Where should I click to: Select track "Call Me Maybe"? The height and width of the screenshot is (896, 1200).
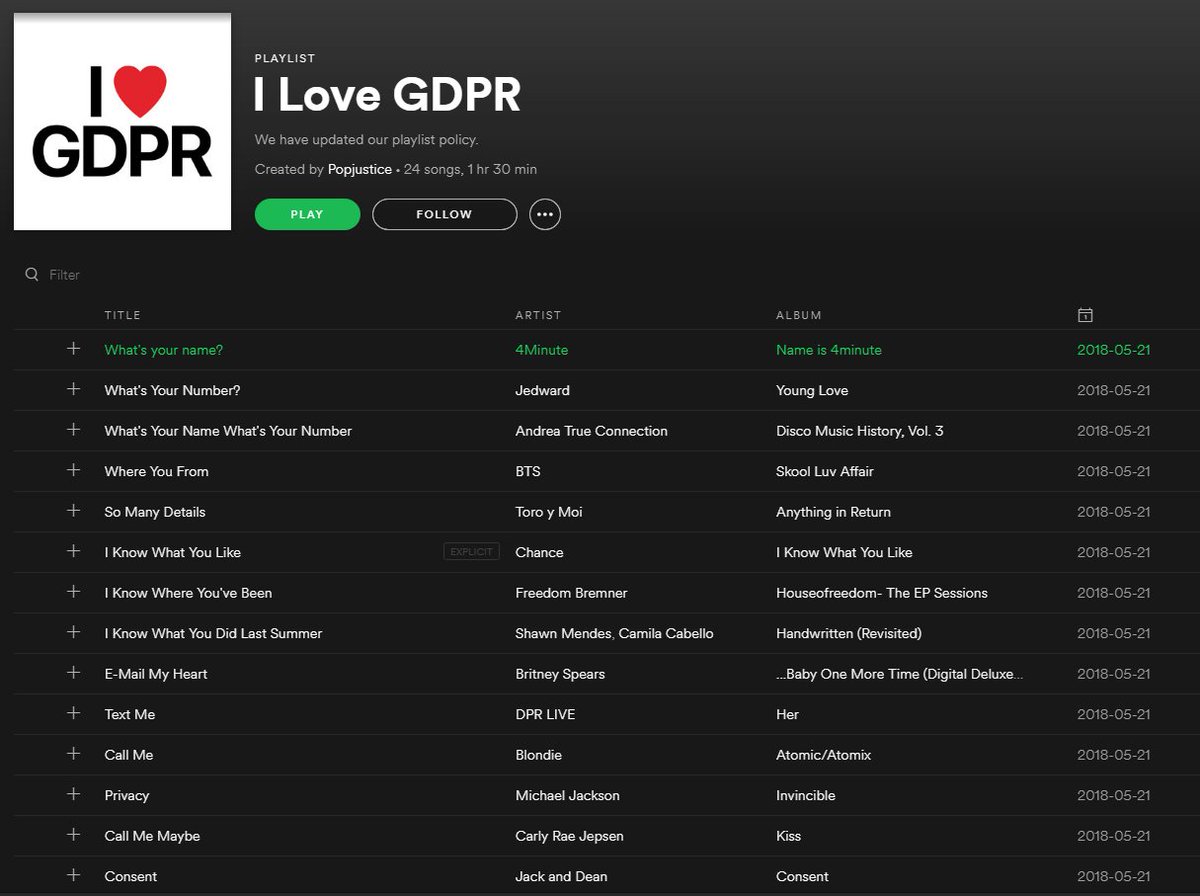152,836
